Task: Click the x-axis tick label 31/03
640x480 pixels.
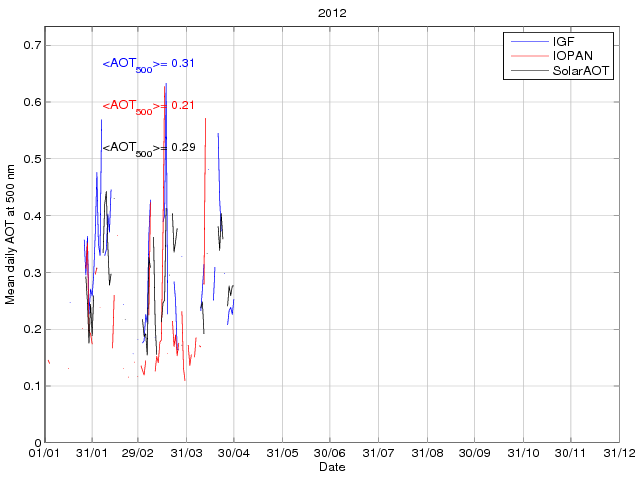Action: 187,453
